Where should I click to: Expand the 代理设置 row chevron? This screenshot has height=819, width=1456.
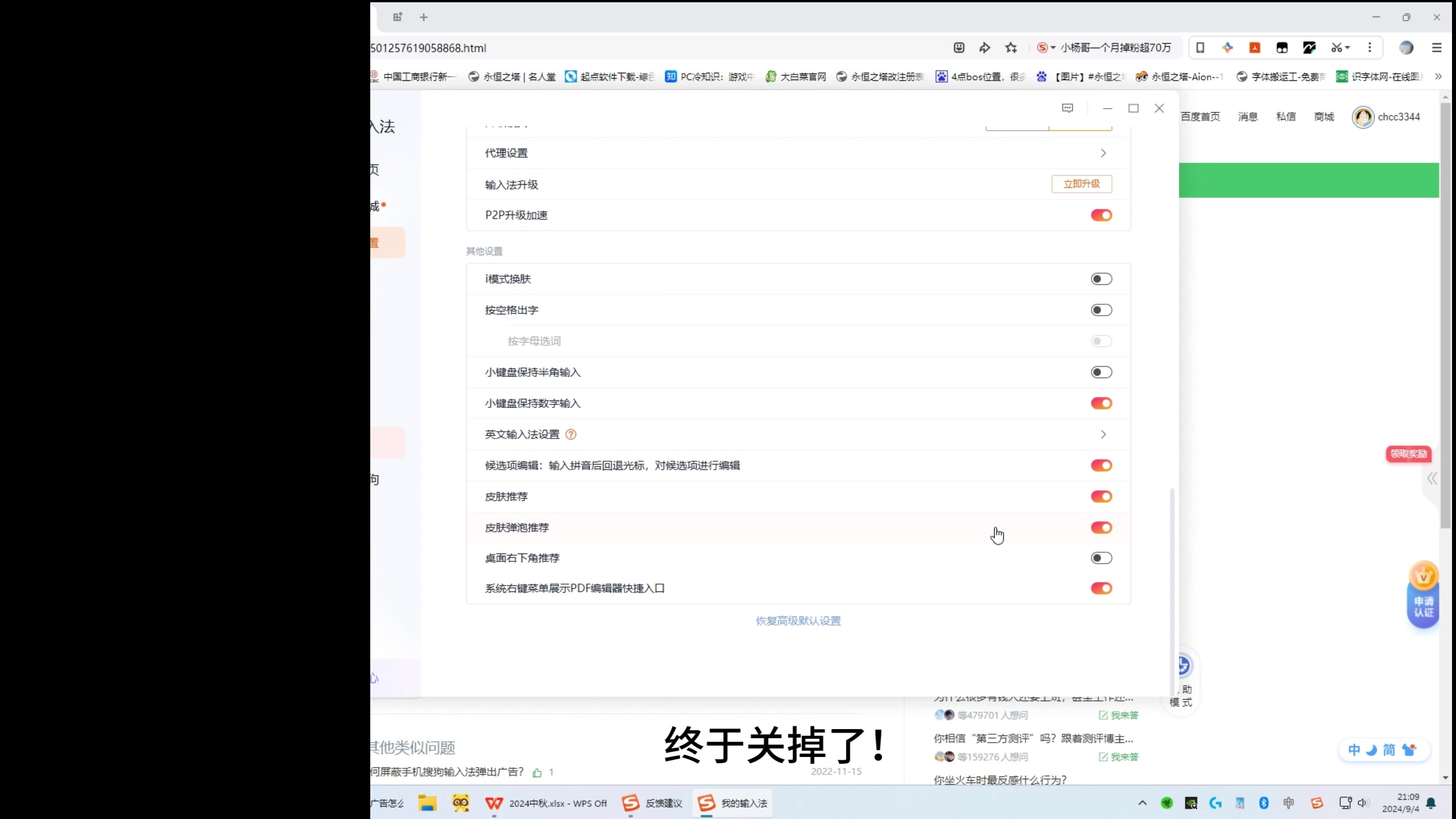(x=1103, y=153)
